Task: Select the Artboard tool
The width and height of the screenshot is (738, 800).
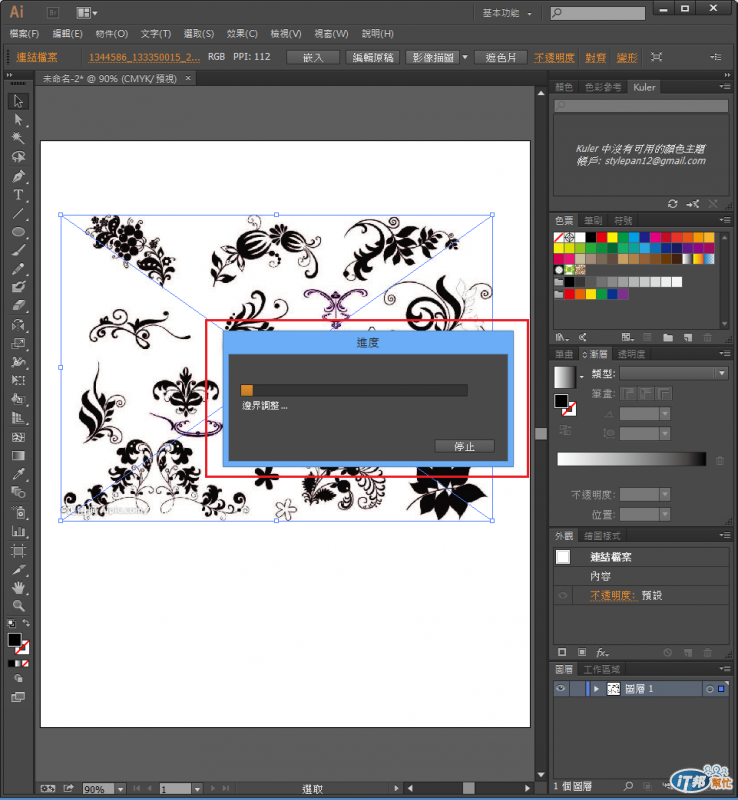Action: click(18, 551)
